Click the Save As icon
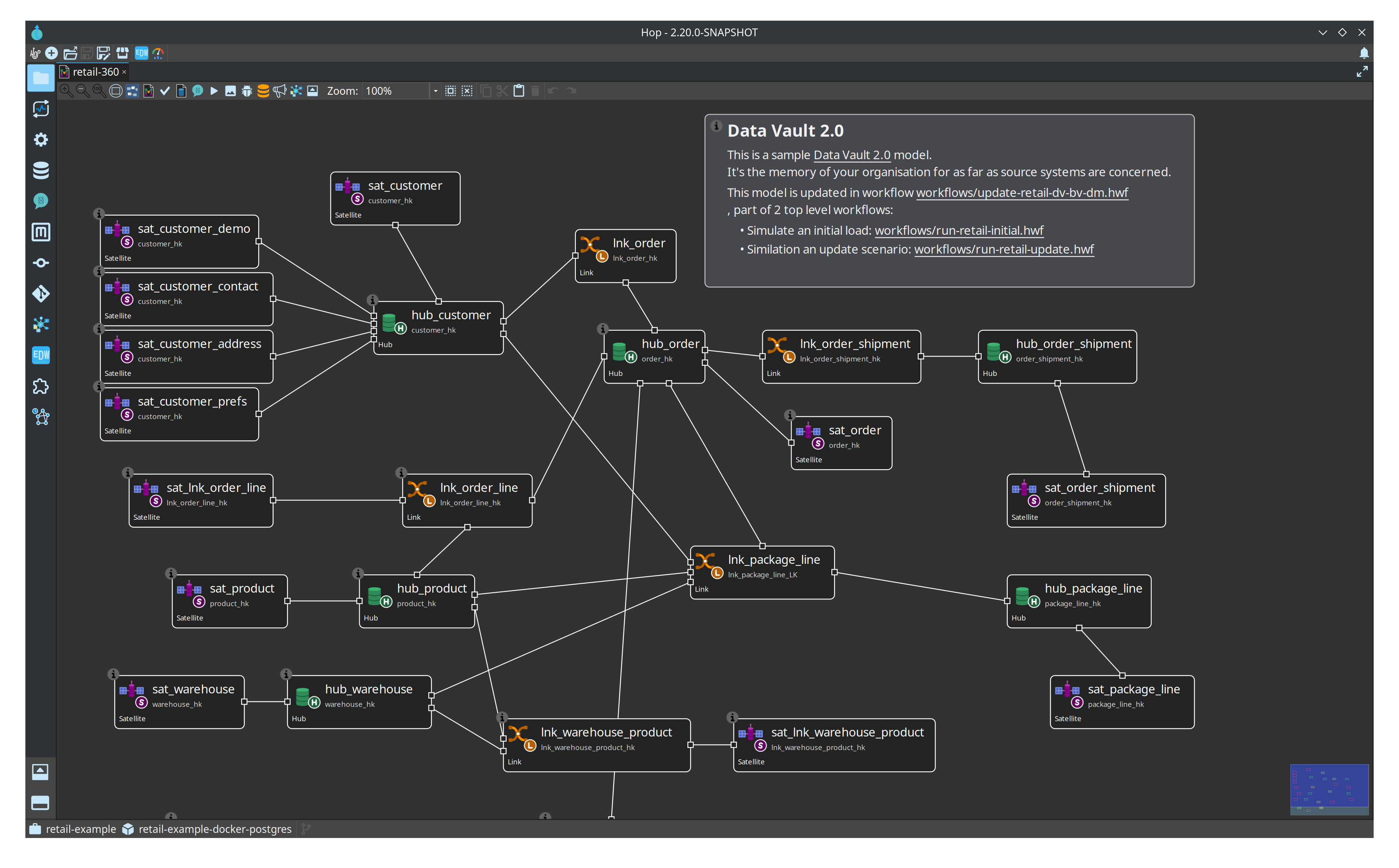The height and width of the screenshot is (868, 1399). (x=103, y=53)
